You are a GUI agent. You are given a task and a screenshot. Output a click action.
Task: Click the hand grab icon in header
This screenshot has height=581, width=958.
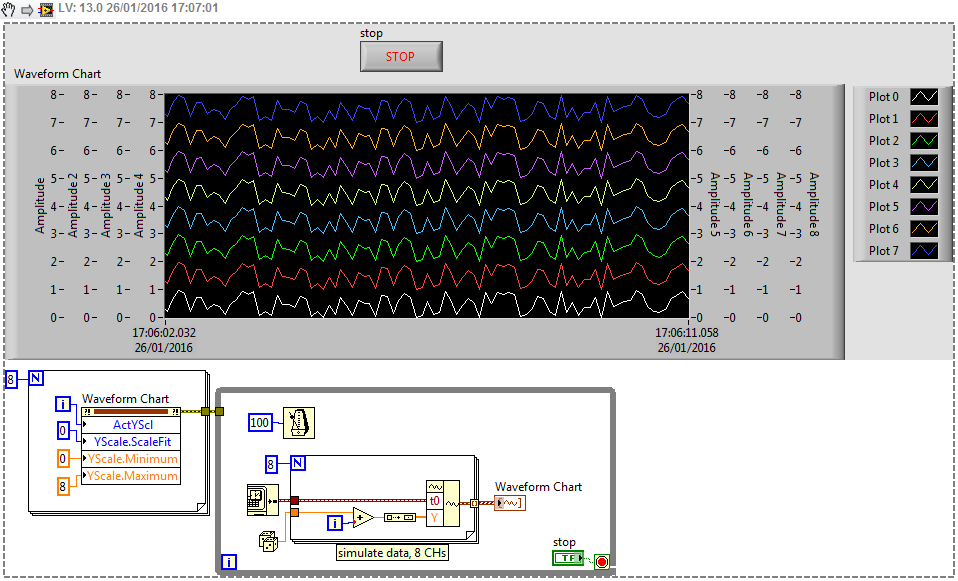(9, 9)
